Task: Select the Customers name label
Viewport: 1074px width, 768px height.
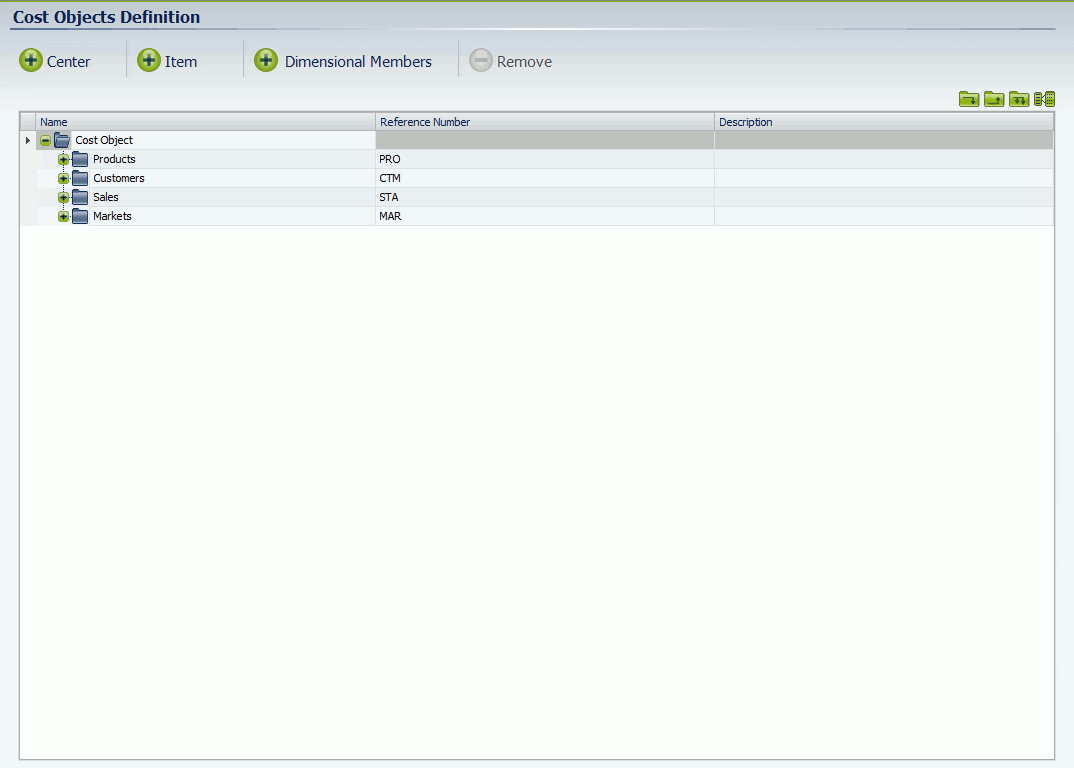Action: pyautogui.click(x=119, y=178)
